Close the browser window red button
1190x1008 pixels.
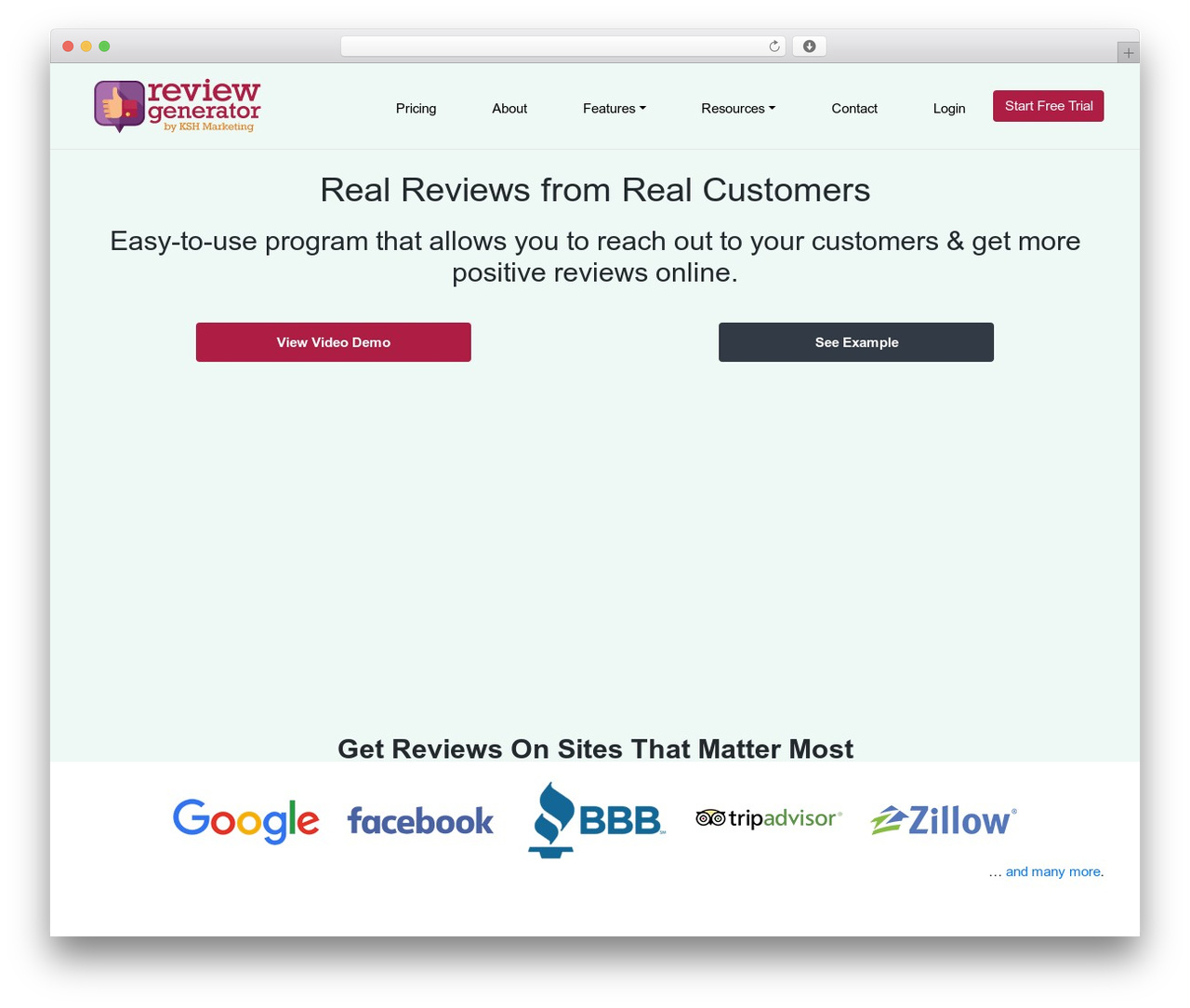[68, 46]
